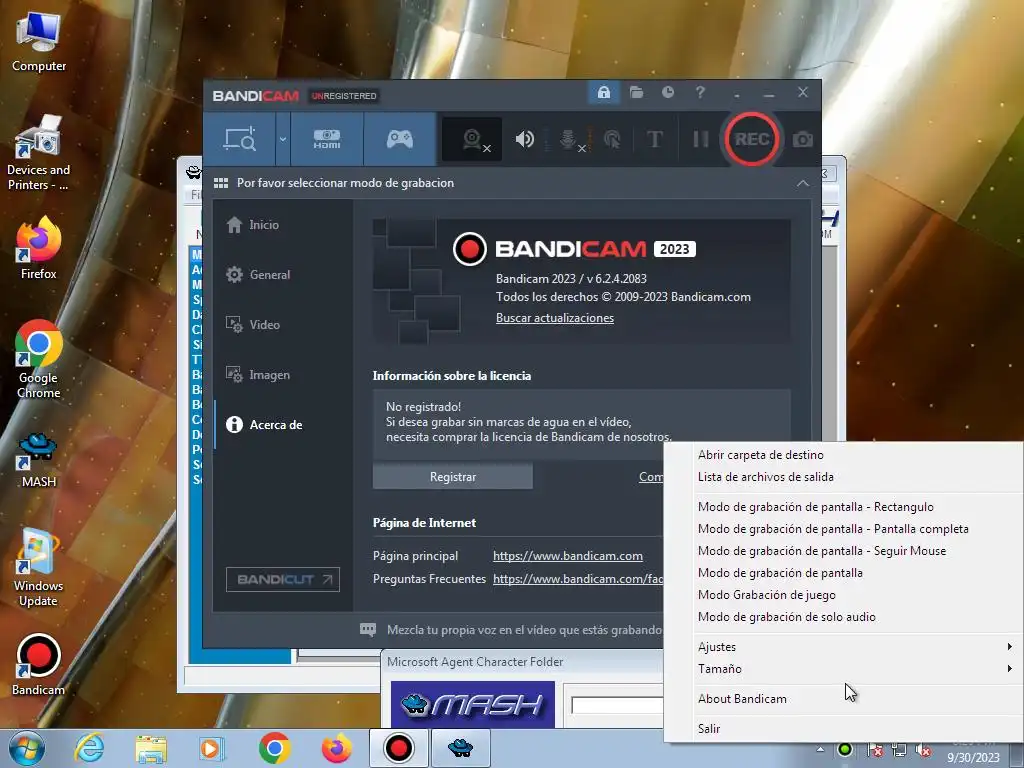Open Firefox desktop shortcut
Image resolution: width=1024 pixels, height=768 pixels.
coord(39,249)
